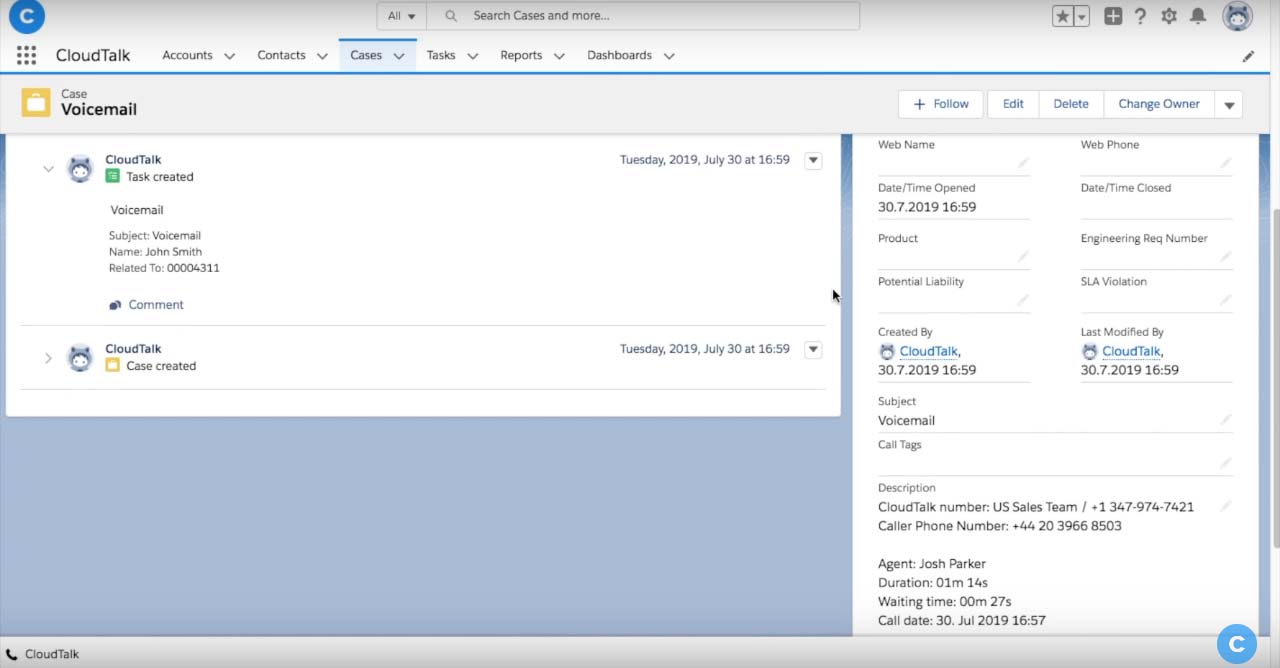
Task: Click the CloudTalk floating widget button
Action: (x=1237, y=644)
